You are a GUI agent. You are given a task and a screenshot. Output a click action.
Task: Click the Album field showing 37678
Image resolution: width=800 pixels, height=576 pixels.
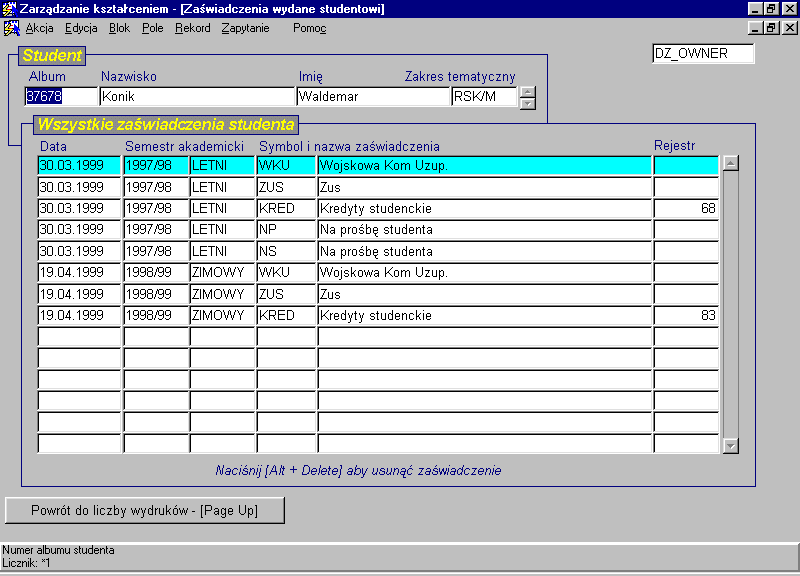point(61,96)
